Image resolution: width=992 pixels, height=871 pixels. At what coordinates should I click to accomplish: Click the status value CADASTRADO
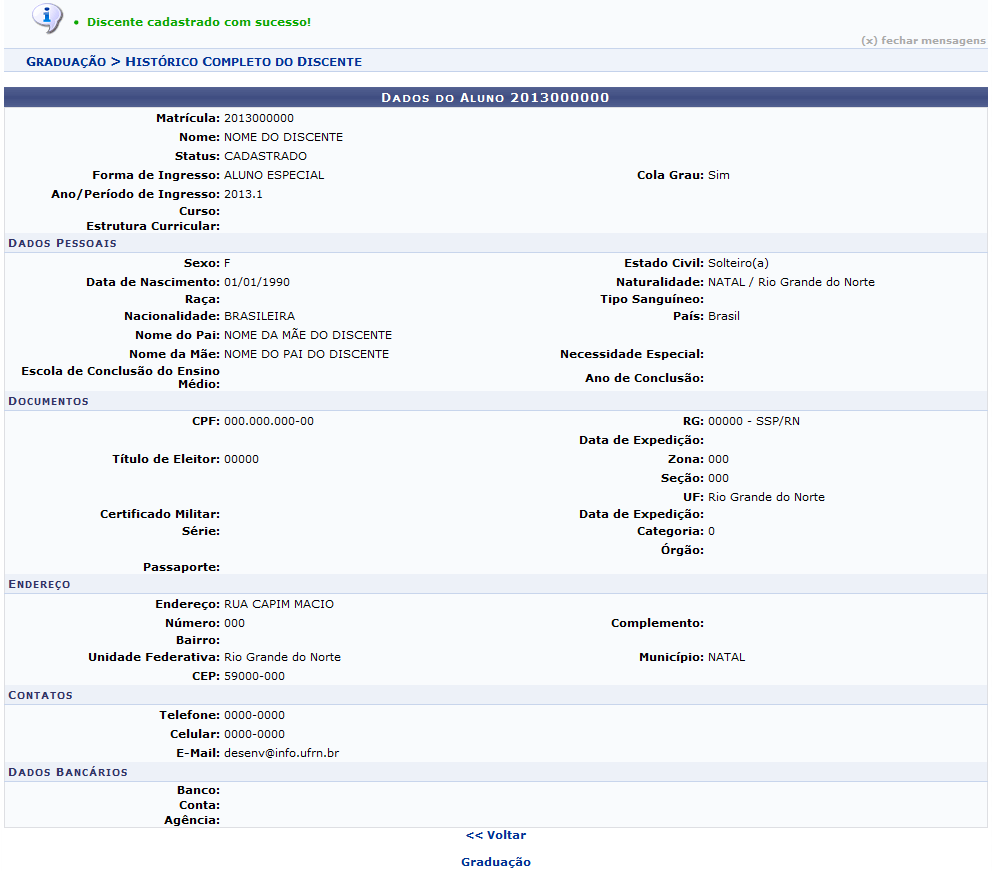coord(265,156)
